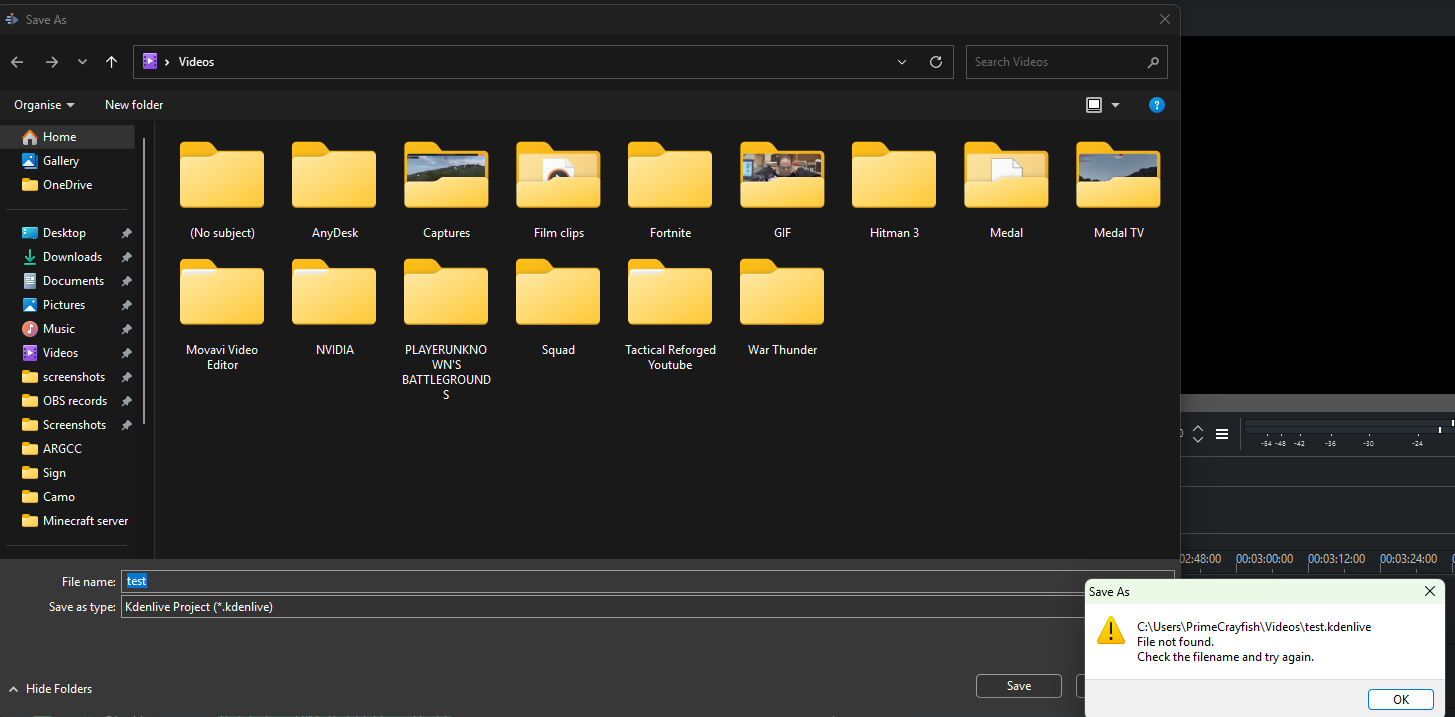Click the search magnifier icon
The height and width of the screenshot is (717, 1455).
[x=1153, y=62]
